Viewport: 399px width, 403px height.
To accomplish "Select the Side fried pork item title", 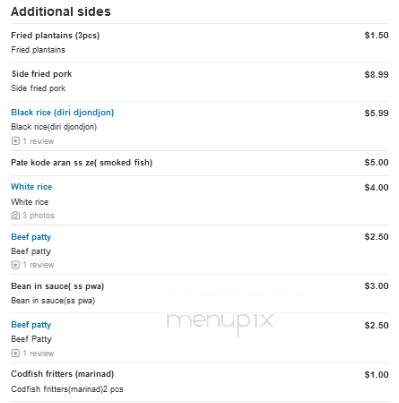I will [x=41, y=74].
